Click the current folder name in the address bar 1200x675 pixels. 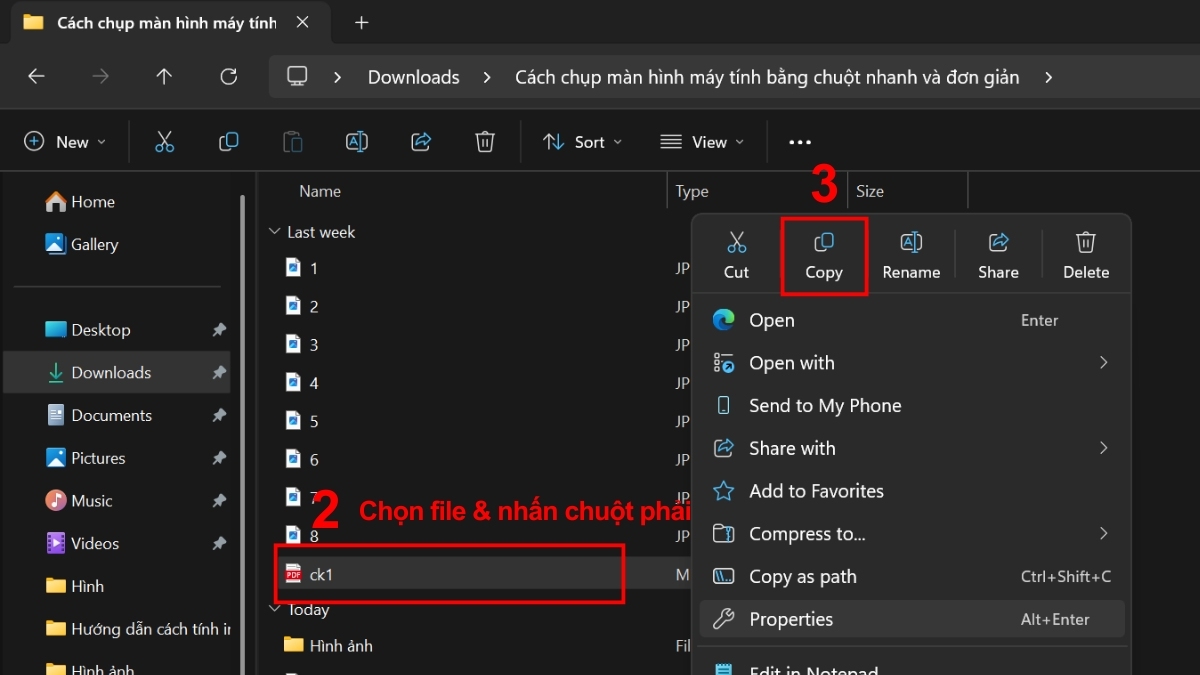pyautogui.click(x=767, y=77)
